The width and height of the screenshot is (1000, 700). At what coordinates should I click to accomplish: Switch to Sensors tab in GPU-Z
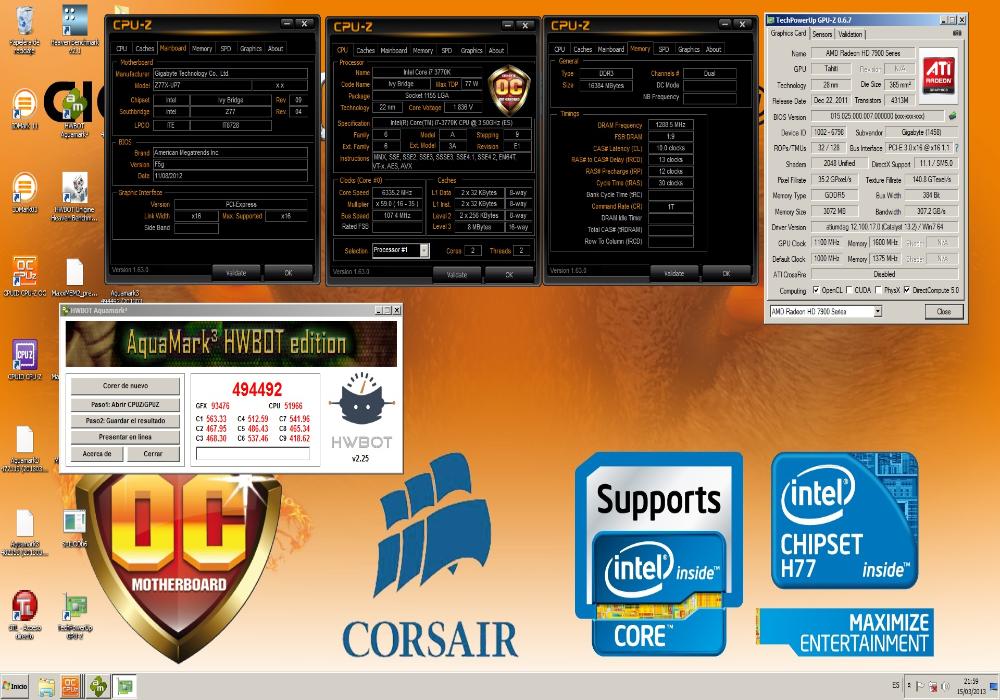822,34
